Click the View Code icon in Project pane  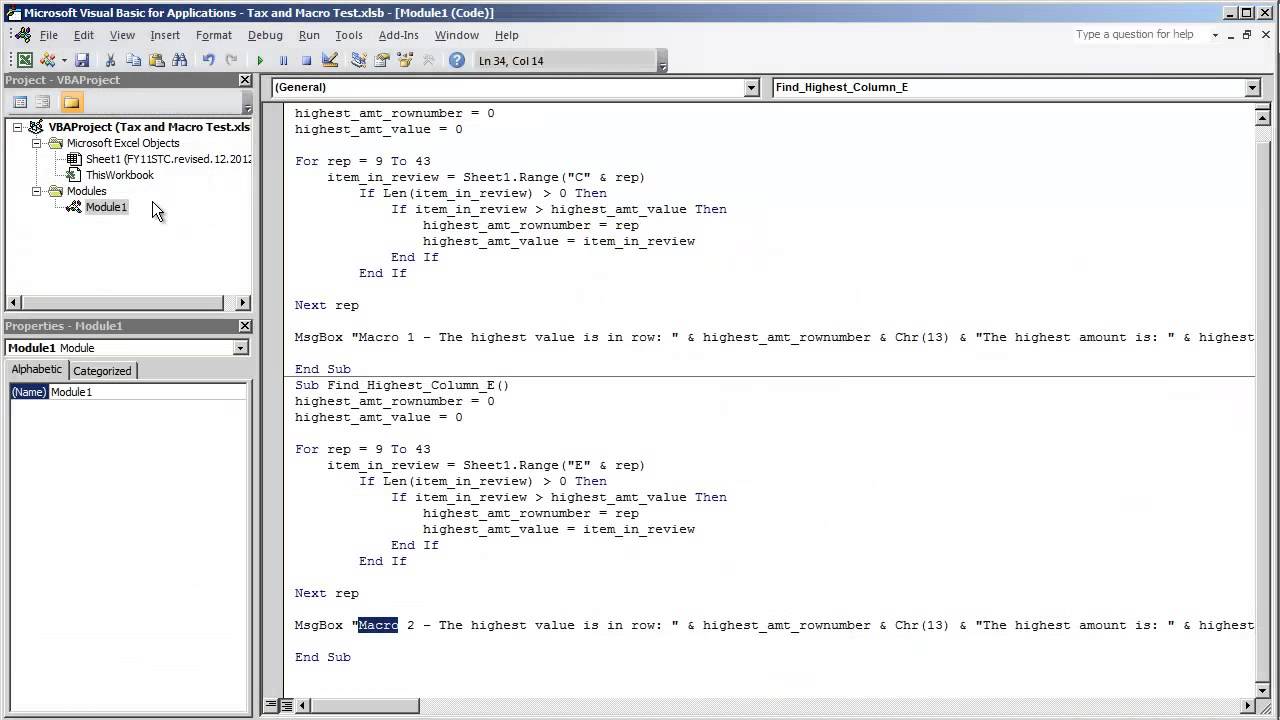(20, 102)
